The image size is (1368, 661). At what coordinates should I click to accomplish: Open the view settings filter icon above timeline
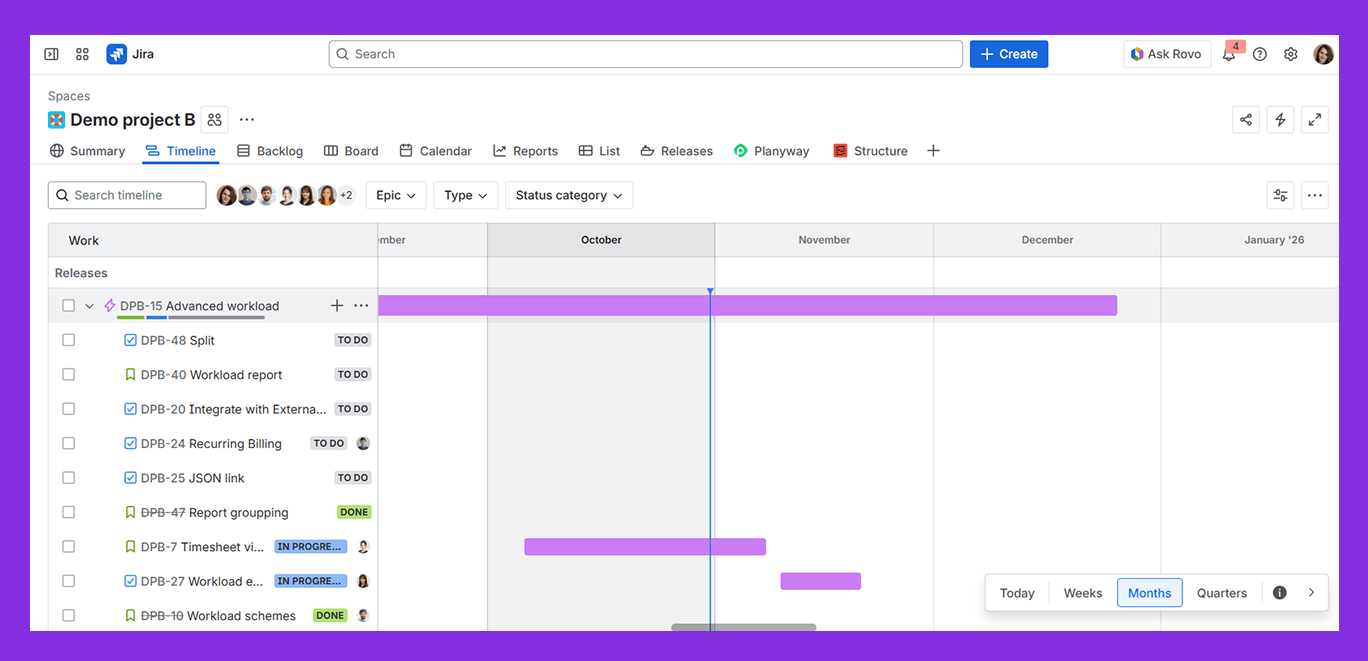[x=1280, y=195]
